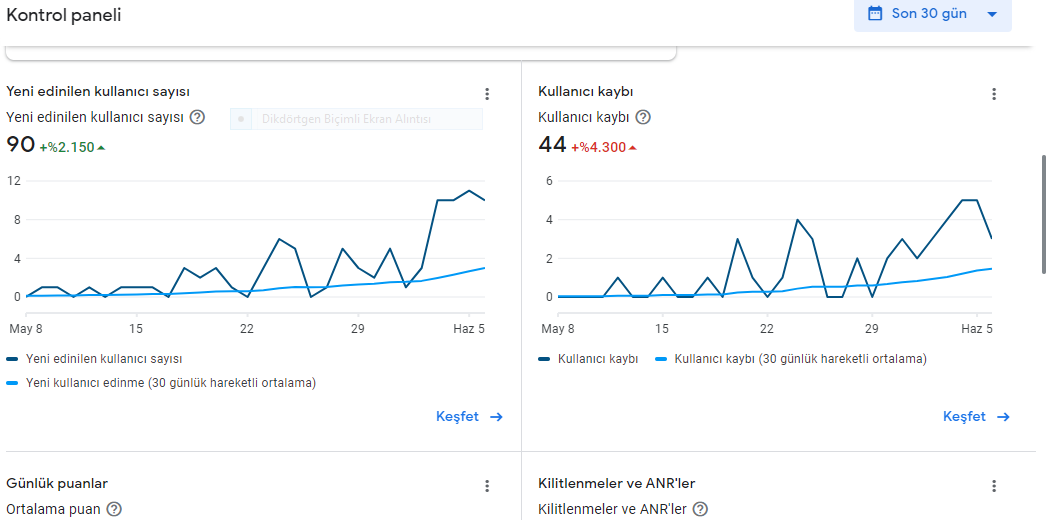Click the page vertical scrollbar thumb

click(x=1043, y=214)
